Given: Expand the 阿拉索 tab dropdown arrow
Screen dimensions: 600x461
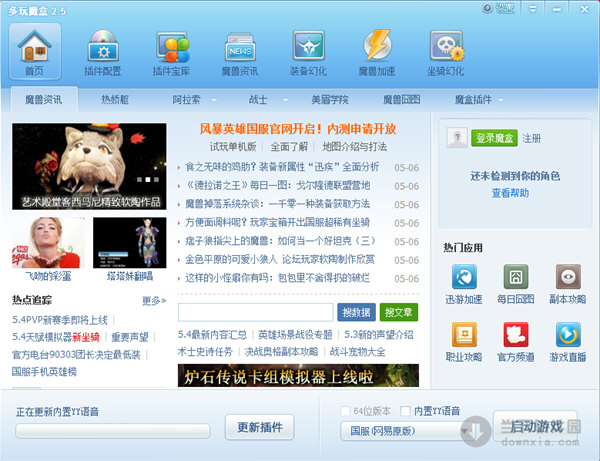Looking at the screenshot, I should pos(214,100).
